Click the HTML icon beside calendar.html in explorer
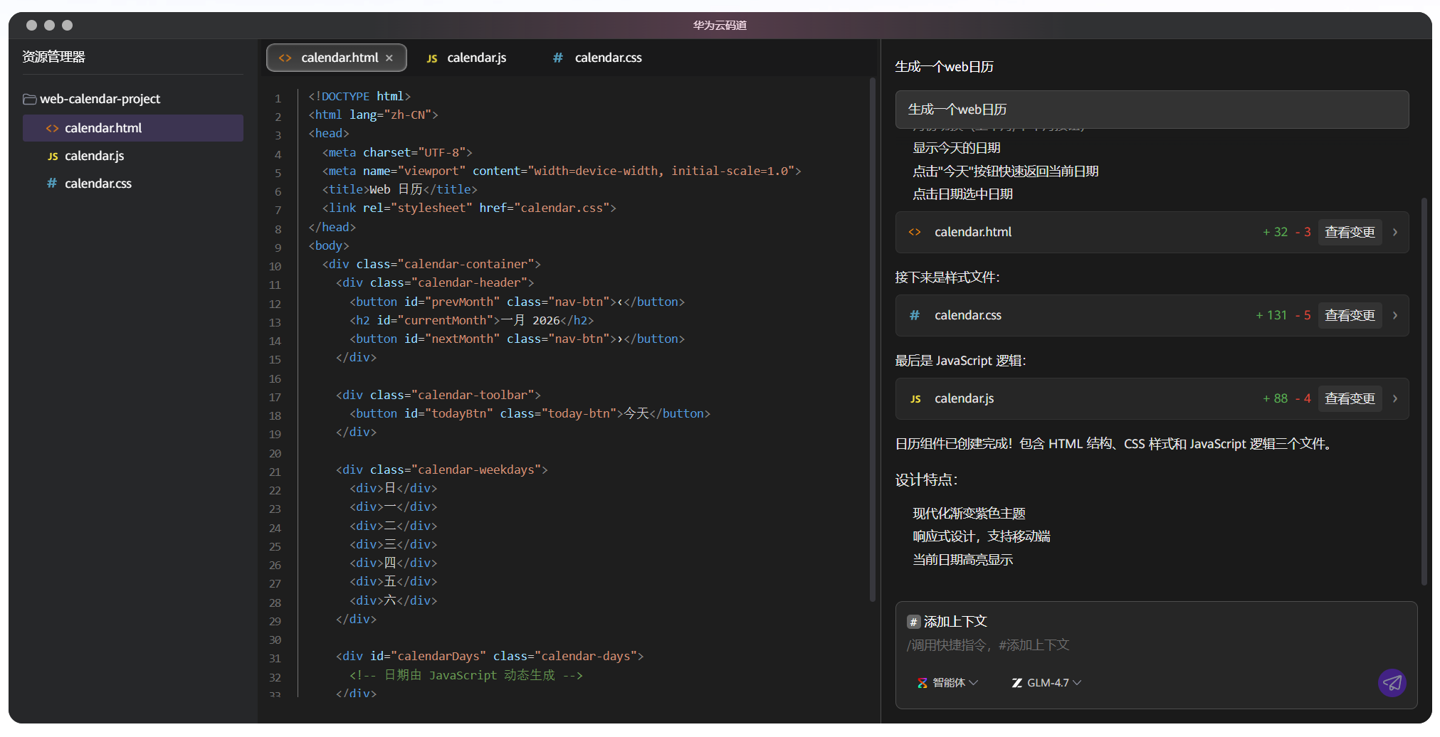Image resolution: width=1440 pixels, height=737 pixels. 51,127
